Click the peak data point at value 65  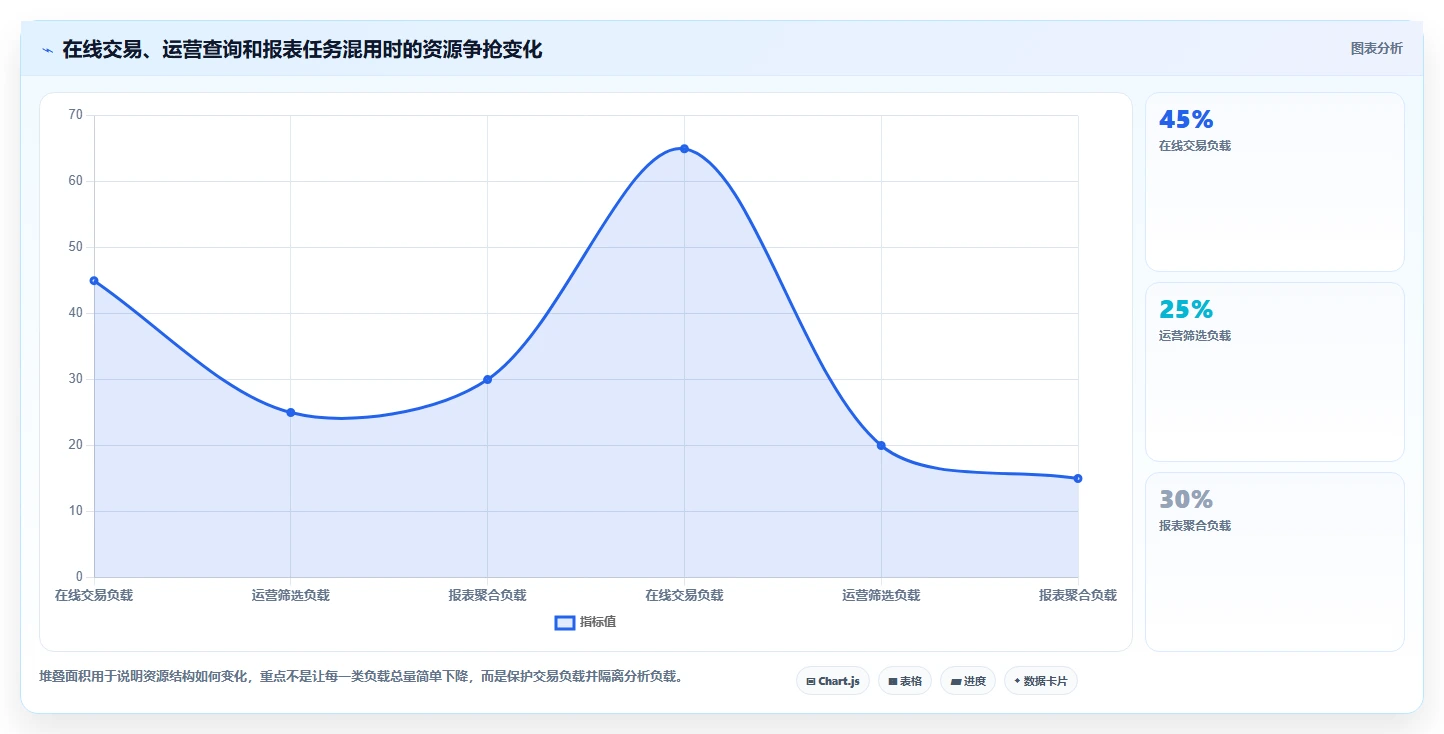point(684,149)
